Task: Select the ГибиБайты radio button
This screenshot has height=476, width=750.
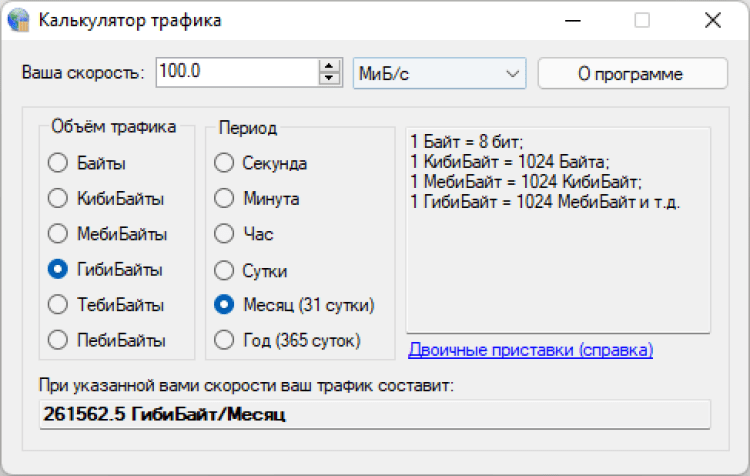Action: tap(58, 269)
